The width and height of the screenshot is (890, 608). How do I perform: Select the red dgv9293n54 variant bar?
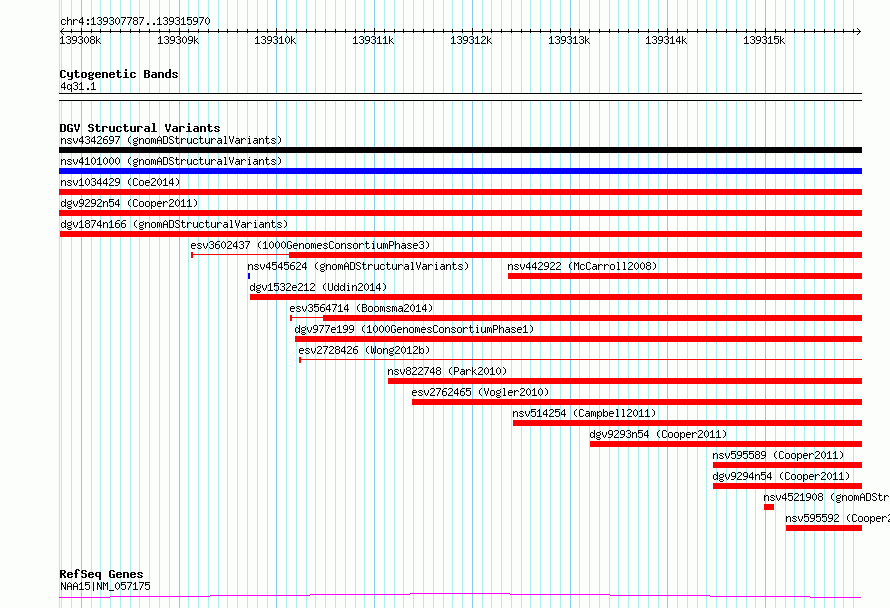(726, 444)
